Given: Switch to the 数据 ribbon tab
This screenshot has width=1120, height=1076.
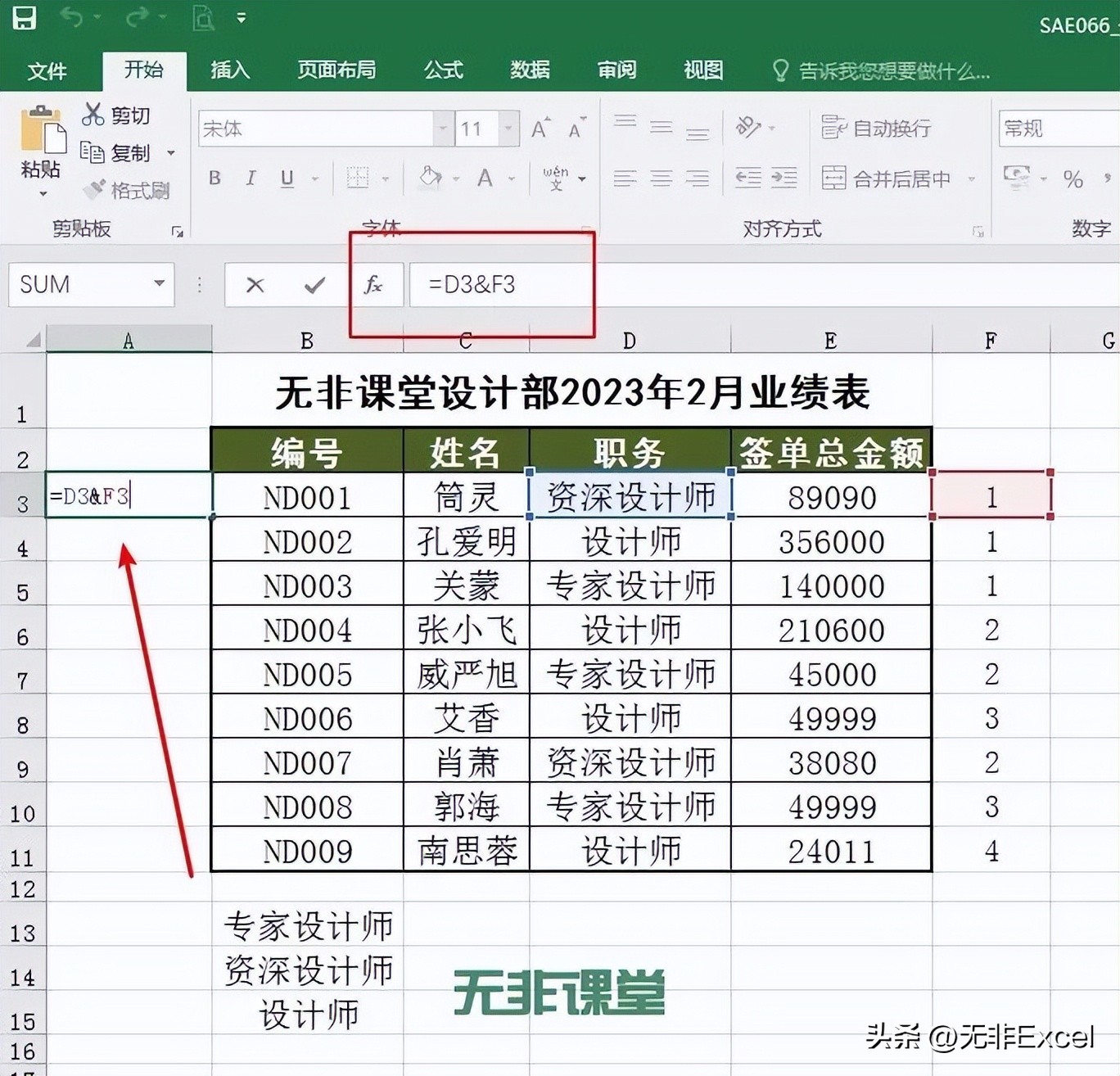Looking at the screenshot, I should pos(529,71).
